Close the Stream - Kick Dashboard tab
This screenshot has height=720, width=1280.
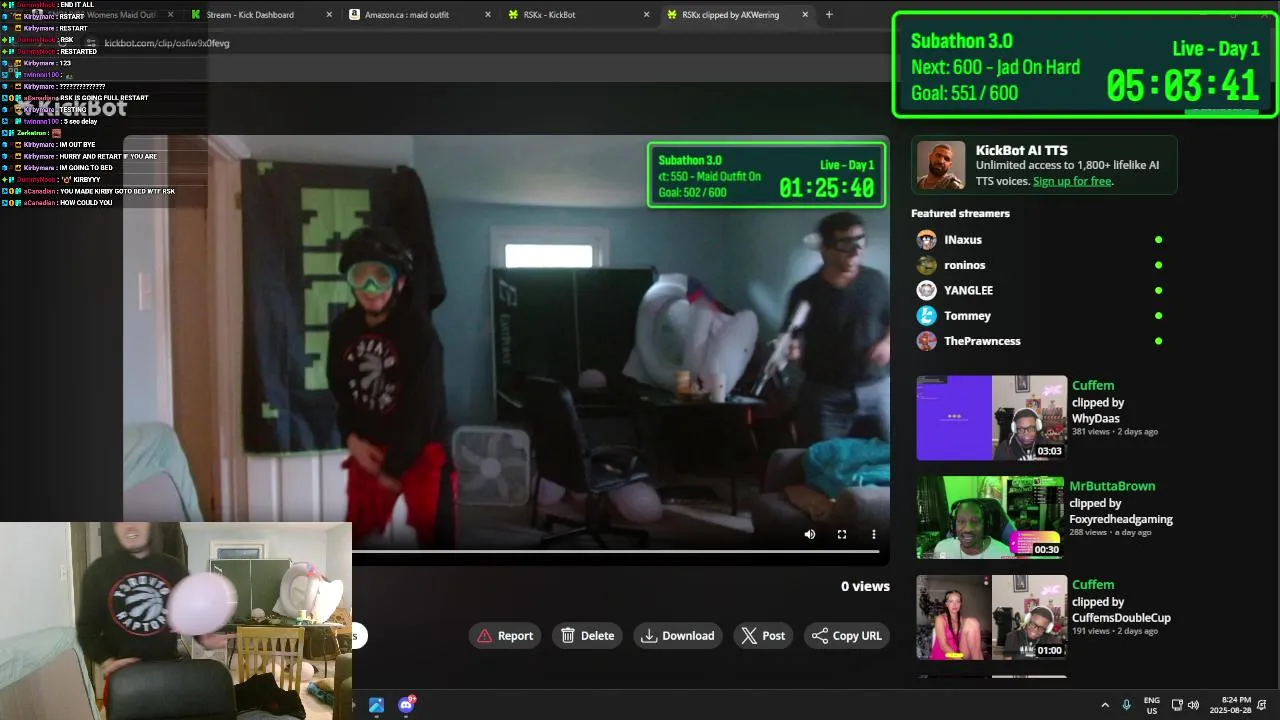[x=329, y=15]
